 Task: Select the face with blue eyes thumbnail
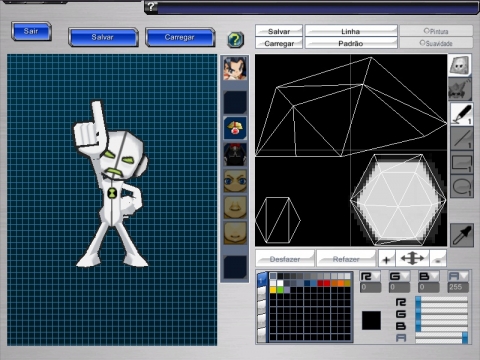(x=235, y=181)
